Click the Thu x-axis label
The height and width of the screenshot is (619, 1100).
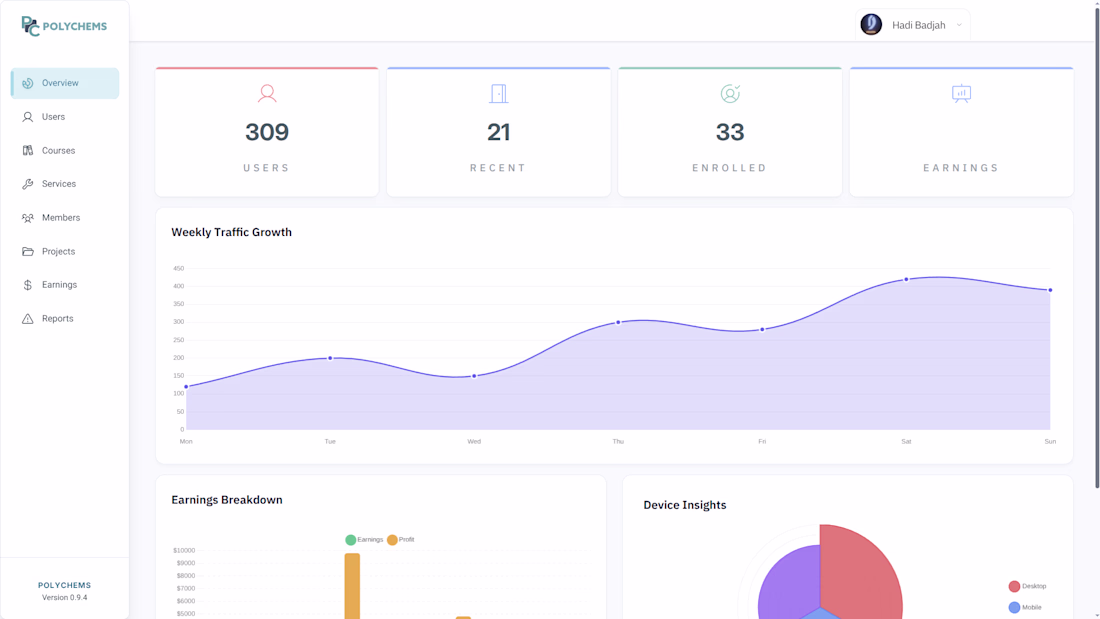point(618,441)
